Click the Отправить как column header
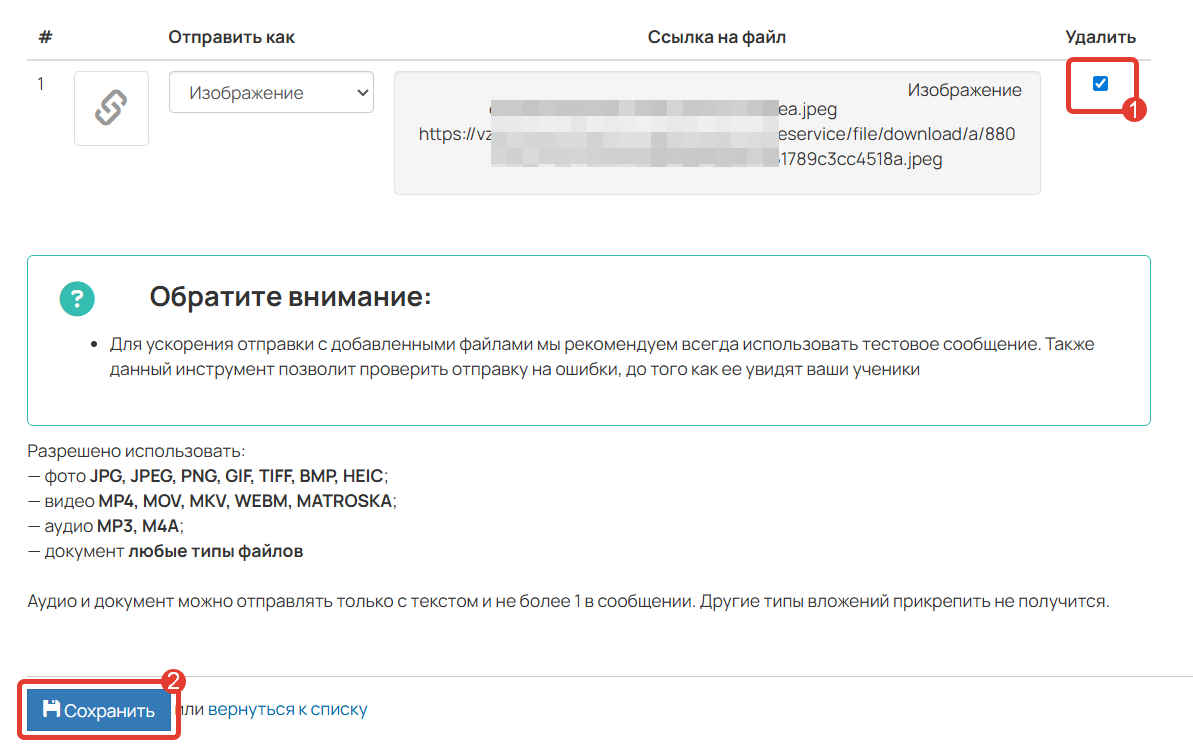The height and width of the screenshot is (744, 1193). point(231,37)
